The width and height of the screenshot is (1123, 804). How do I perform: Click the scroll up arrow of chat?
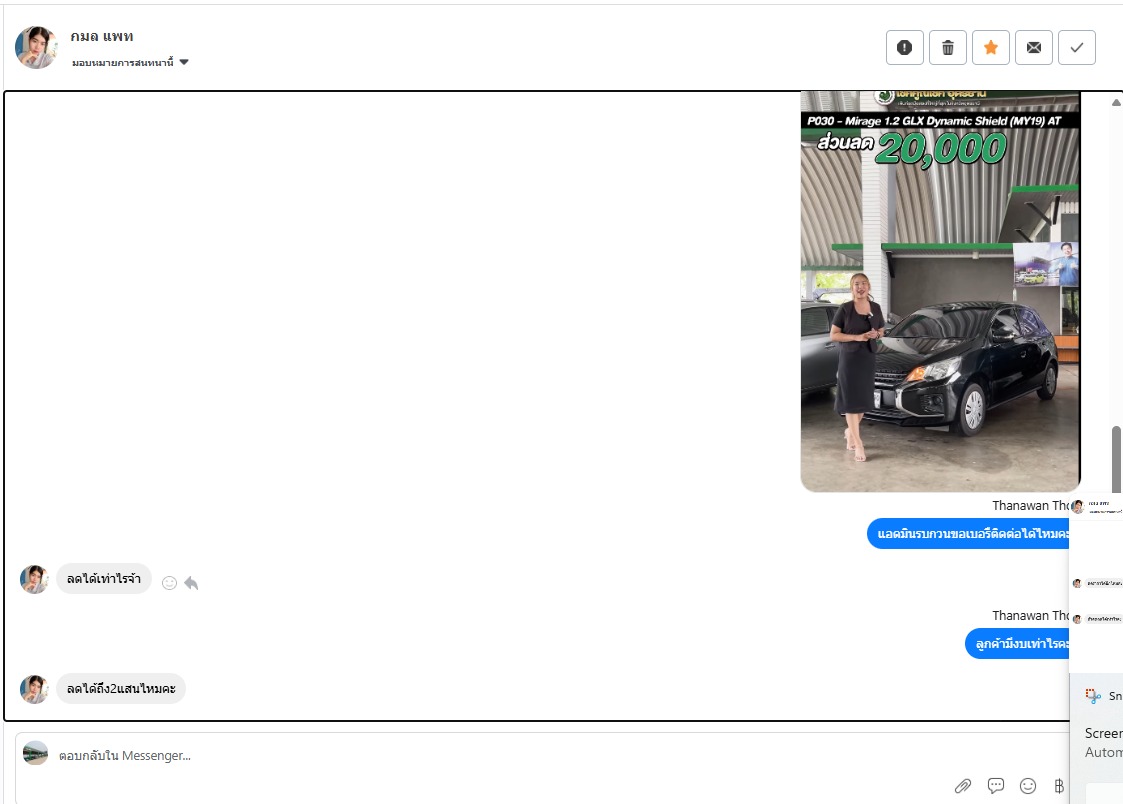click(x=1116, y=102)
